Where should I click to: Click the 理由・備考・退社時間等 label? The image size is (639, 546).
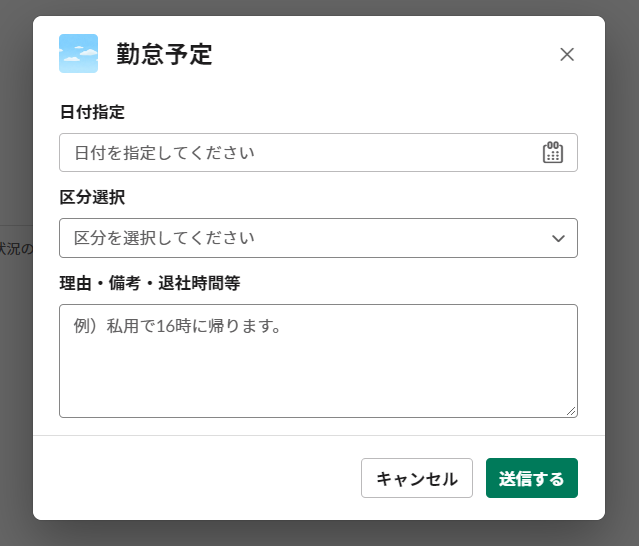pos(150,283)
